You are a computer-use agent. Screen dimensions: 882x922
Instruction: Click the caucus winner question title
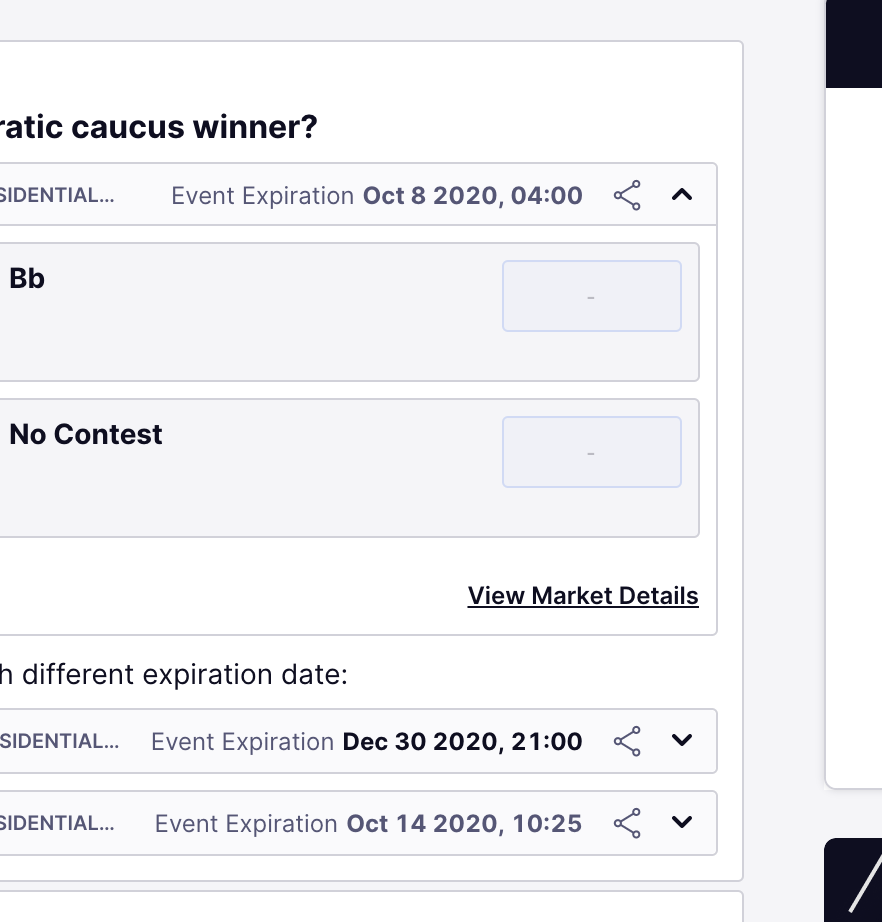click(158, 127)
